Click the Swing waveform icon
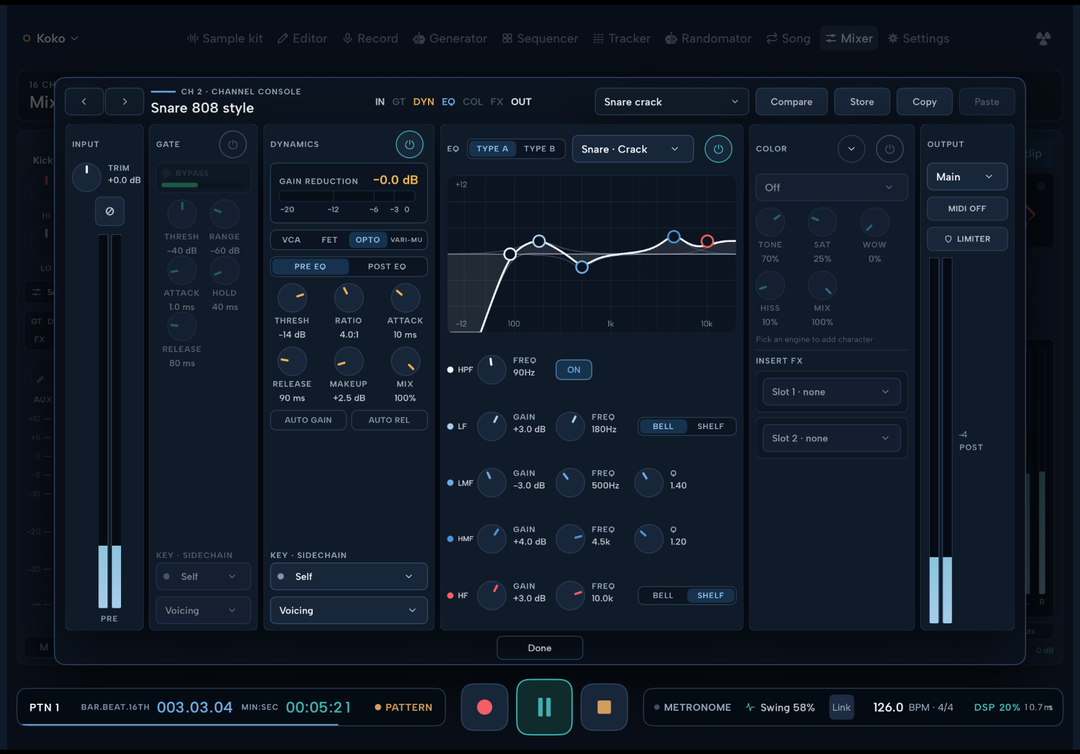Image resolution: width=1080 pixels, height=754 pixels. pos(750,707)
